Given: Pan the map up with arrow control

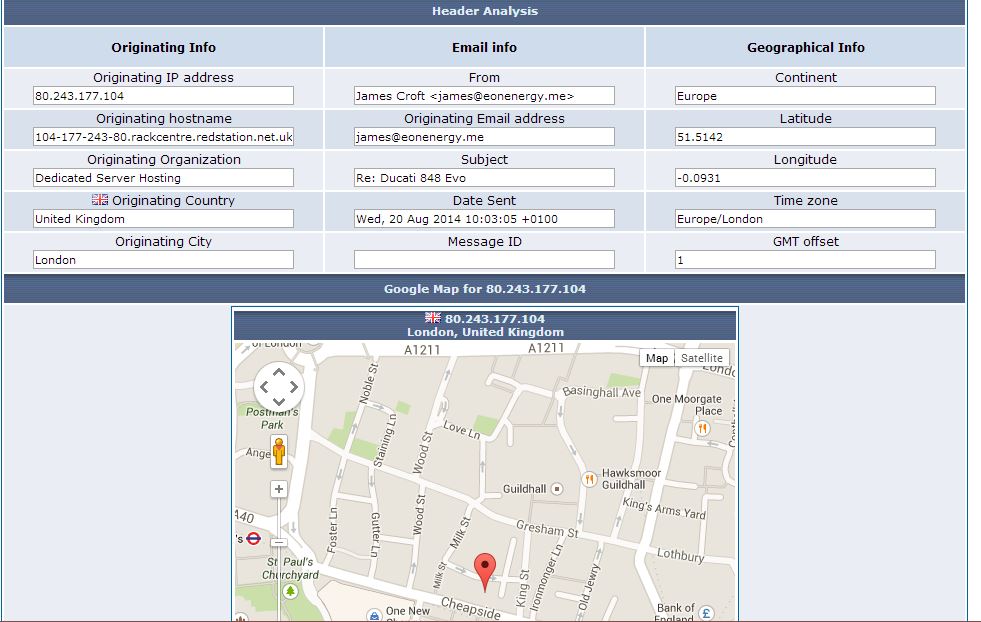Looking at the screenshot, I should coord(278,371).
